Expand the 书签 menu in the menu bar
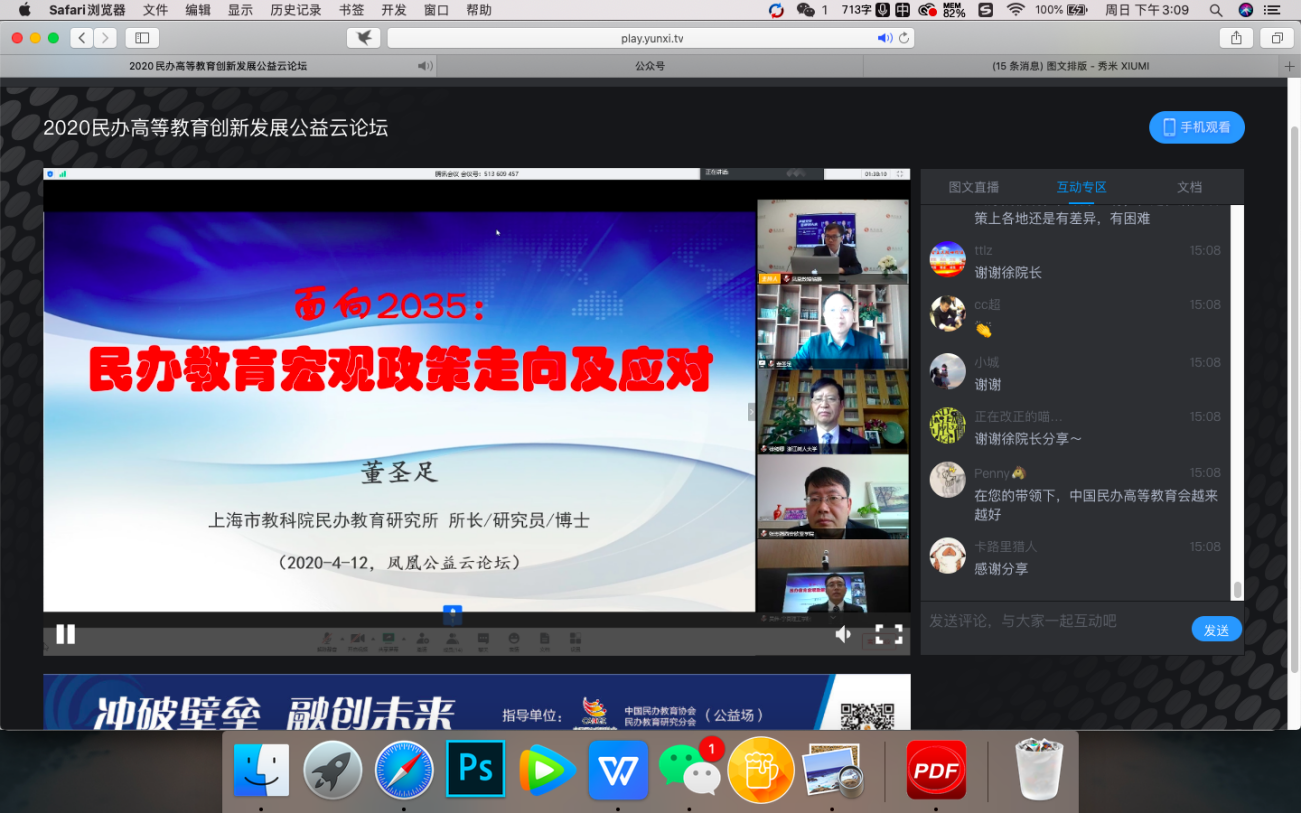 tap(351, 10)
